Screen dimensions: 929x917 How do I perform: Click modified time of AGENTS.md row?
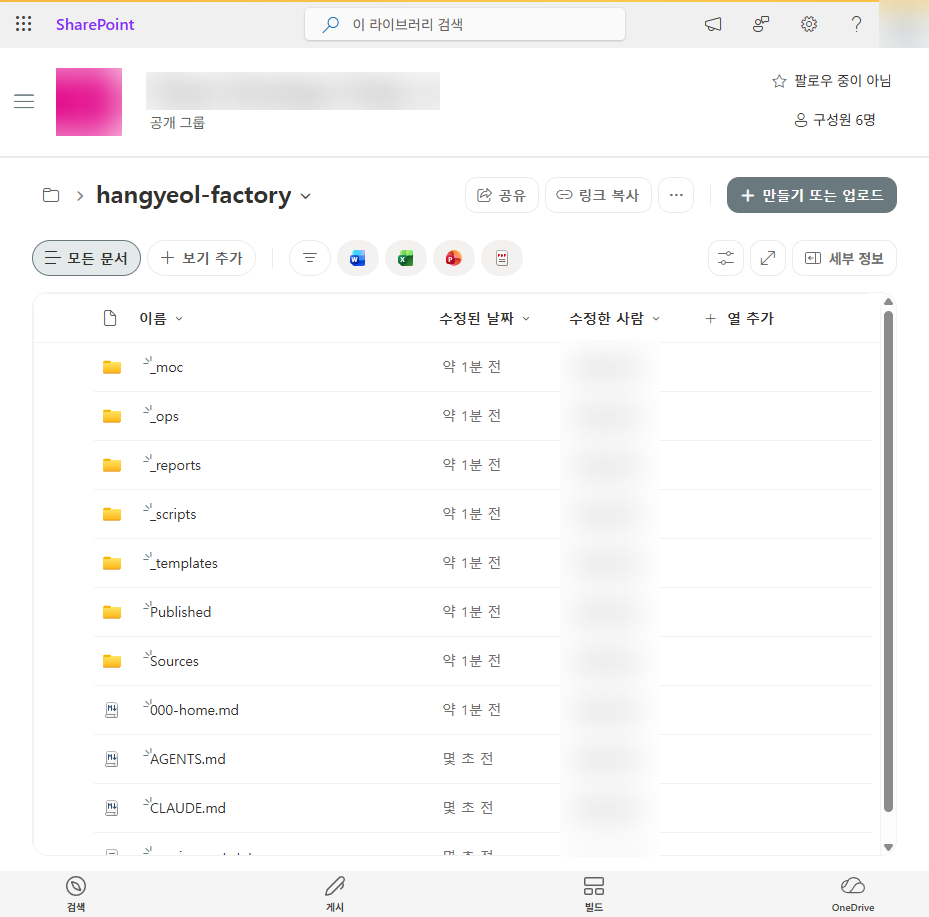pos(468,759)
